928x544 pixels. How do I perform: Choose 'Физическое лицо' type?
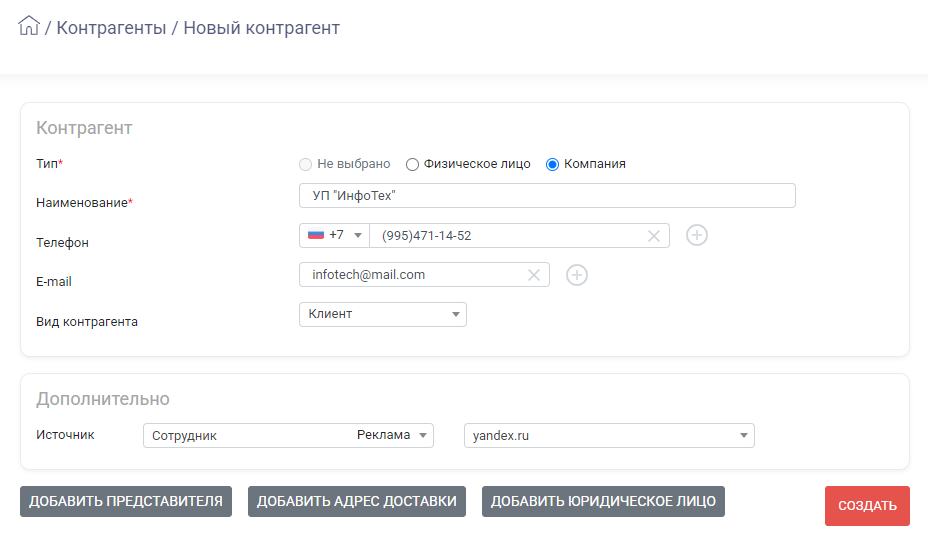(412, 165)
